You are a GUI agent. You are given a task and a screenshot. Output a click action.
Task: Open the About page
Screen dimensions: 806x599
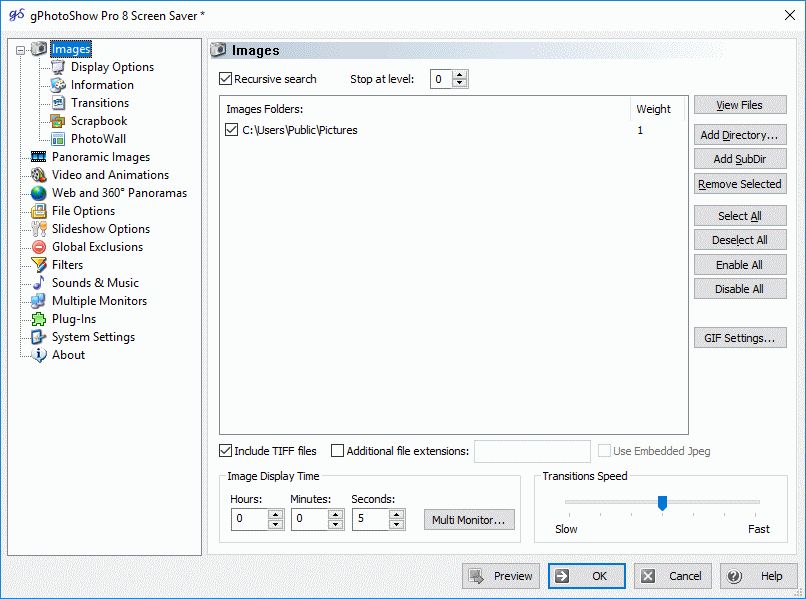point(68,355)
